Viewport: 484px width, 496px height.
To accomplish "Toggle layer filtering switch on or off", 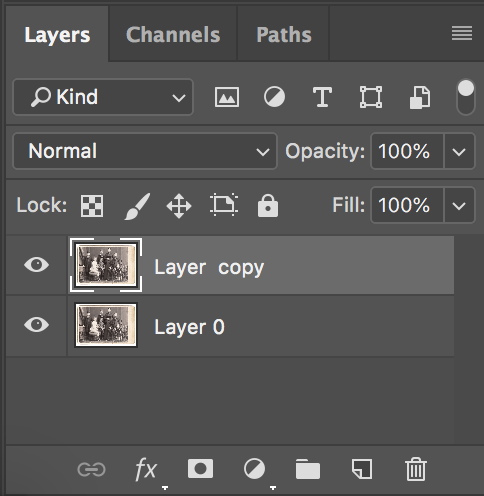I will [x=466, y=97].
